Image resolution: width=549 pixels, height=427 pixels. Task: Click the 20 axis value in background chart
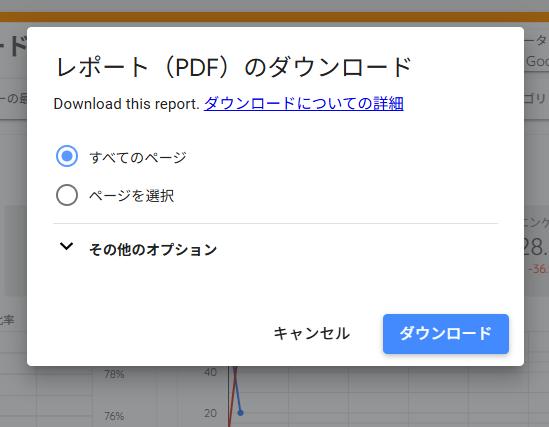coord(210,413)
